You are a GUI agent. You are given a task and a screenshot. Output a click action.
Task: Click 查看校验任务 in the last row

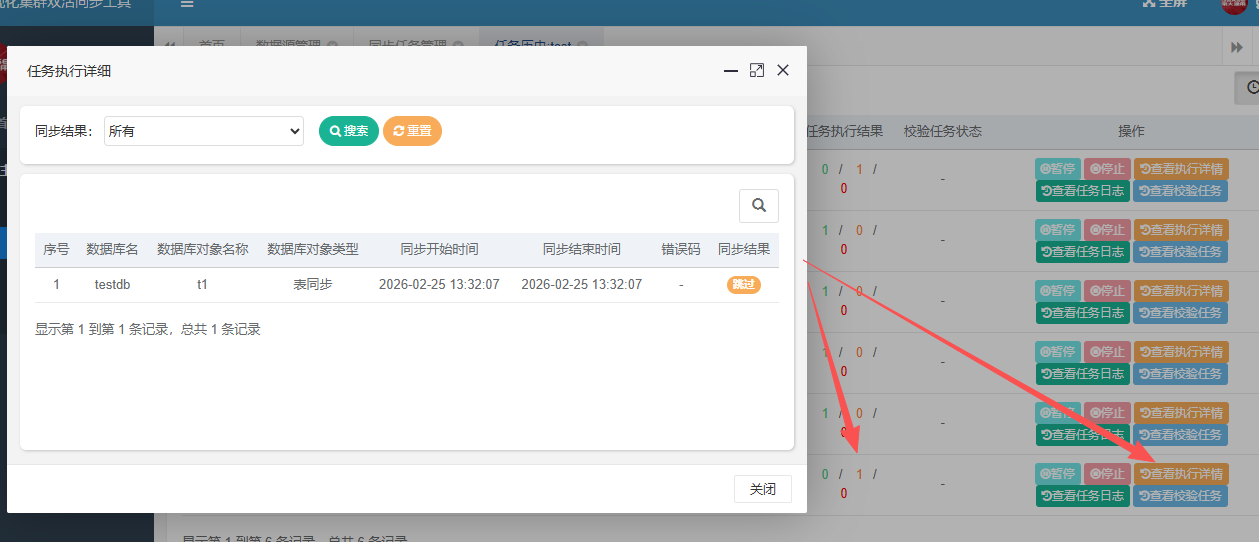click(x=1180, y=496)
